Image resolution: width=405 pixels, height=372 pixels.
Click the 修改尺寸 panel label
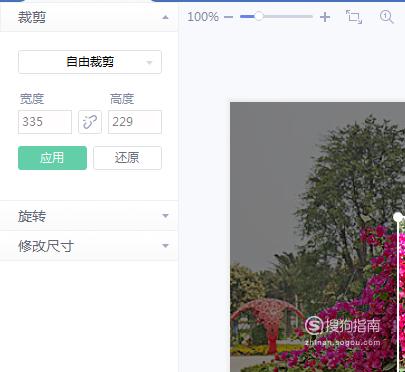[46, 246]
